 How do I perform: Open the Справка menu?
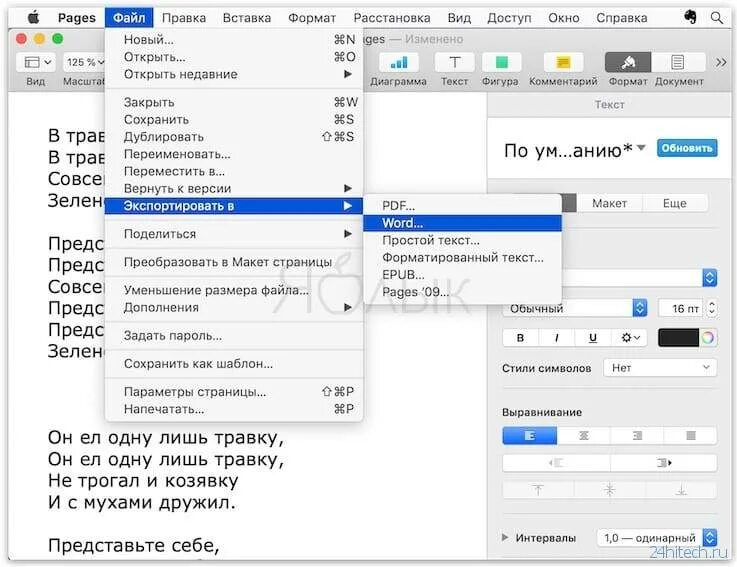pos(621,18)
